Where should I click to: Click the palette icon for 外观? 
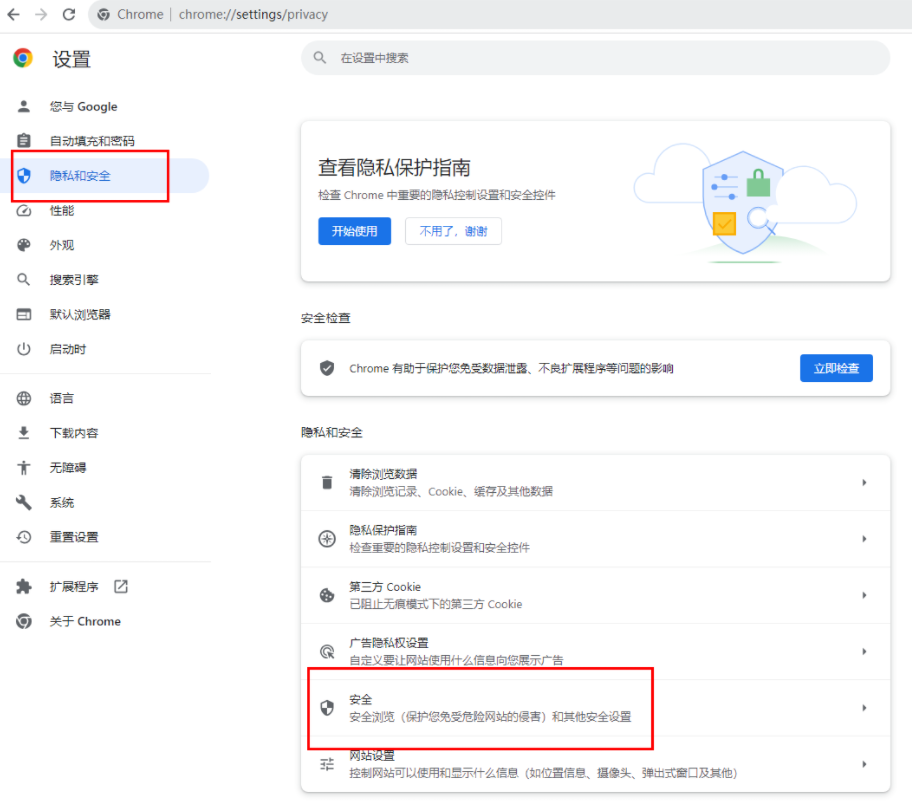(24, 245)
